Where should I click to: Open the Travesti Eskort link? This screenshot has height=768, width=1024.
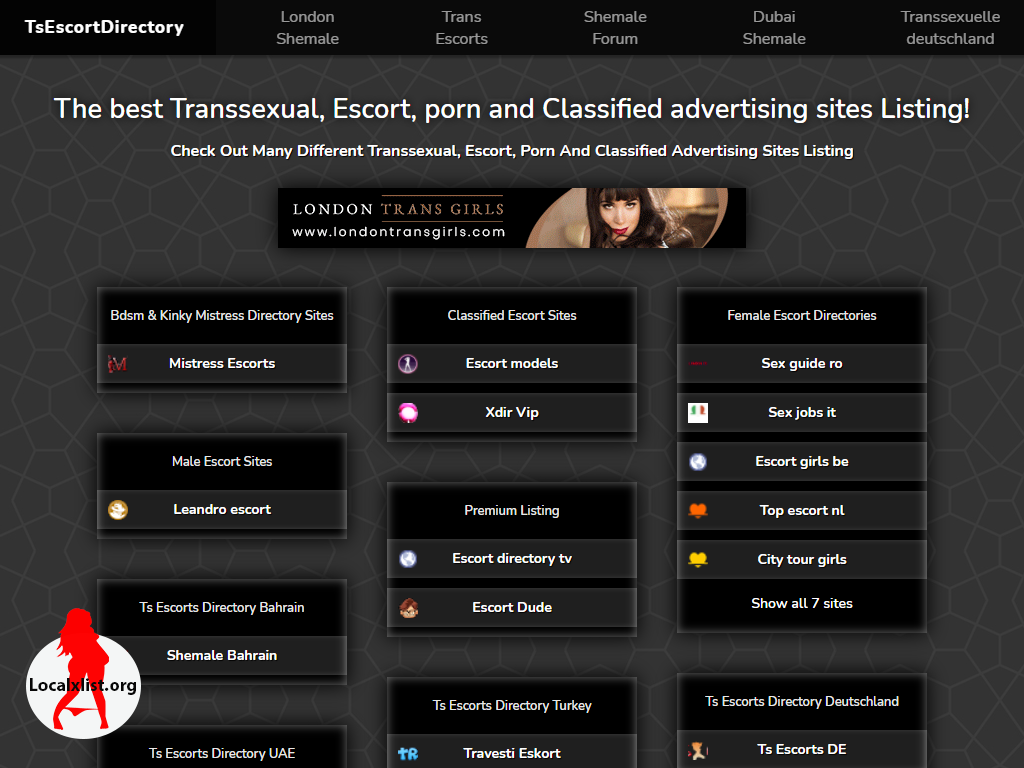(512, 752)
